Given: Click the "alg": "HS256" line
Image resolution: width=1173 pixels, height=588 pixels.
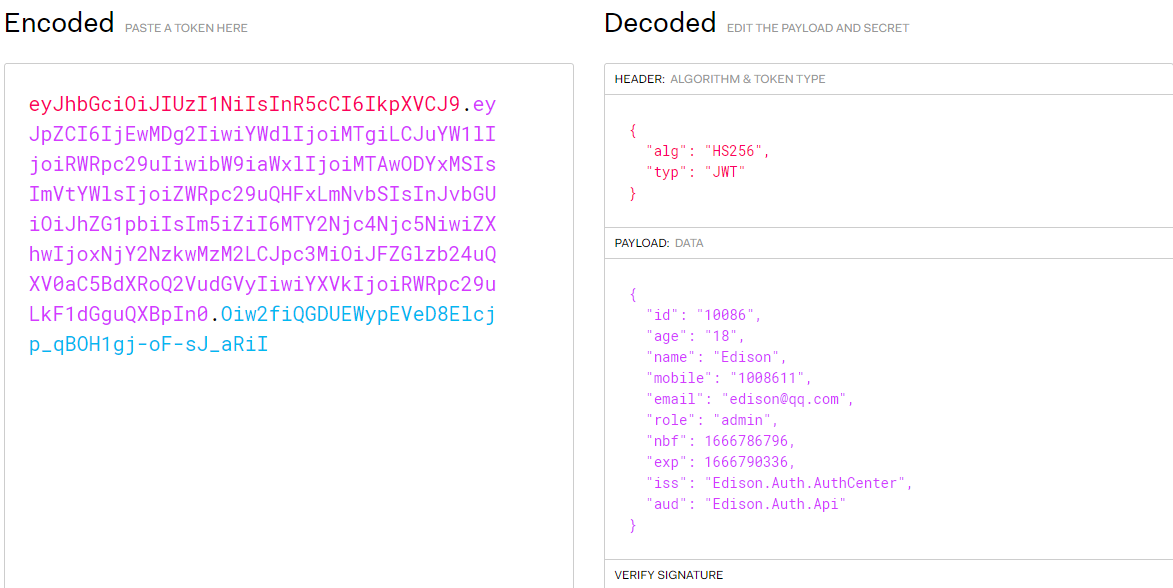Looking at the screenshot, I should pos(708,152).
